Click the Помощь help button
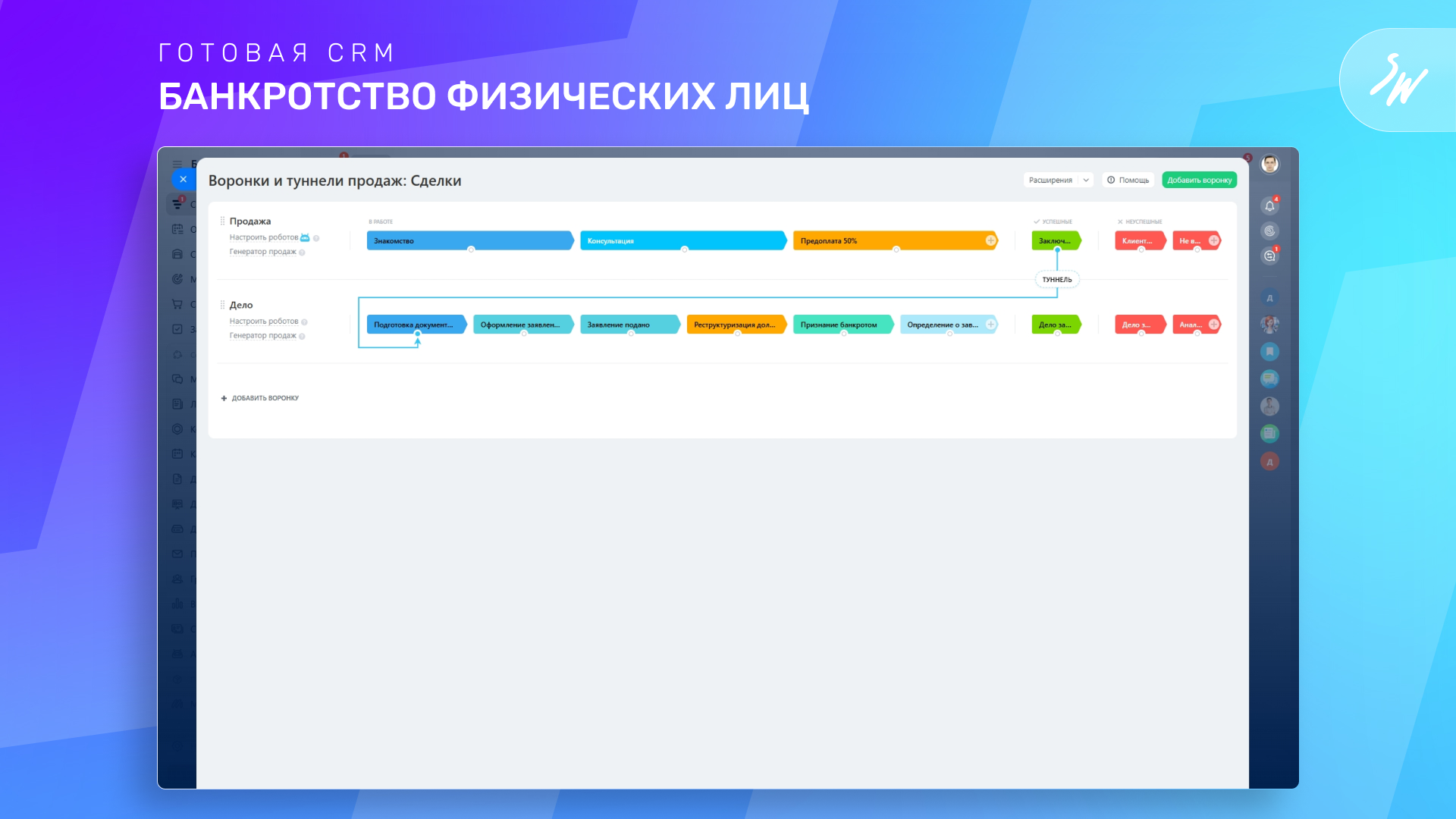 click(x=1128, y=180)
